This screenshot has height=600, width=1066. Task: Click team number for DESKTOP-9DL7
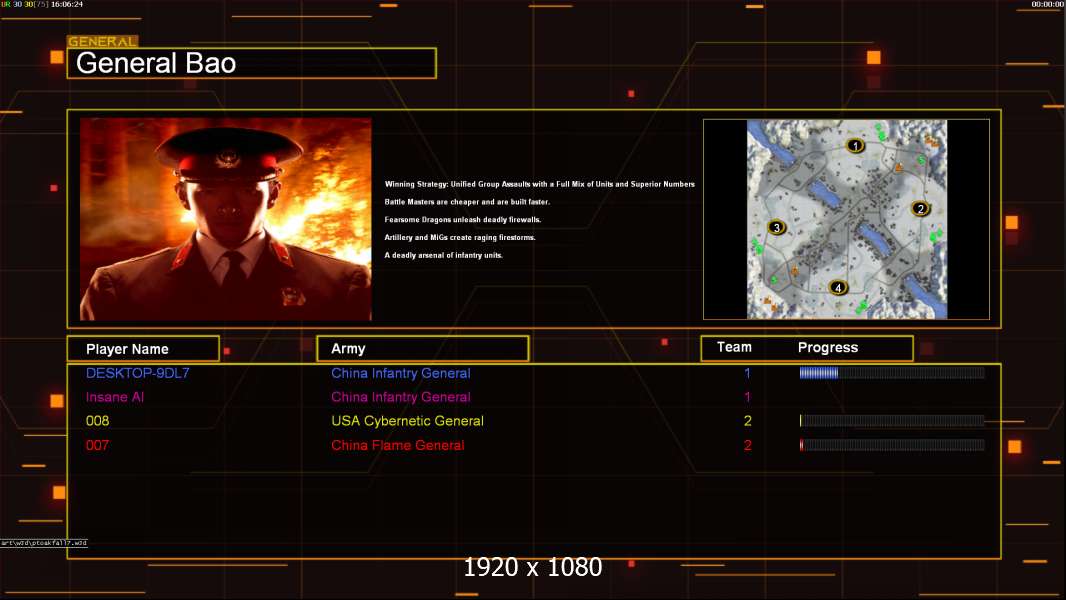coord(747,373)
